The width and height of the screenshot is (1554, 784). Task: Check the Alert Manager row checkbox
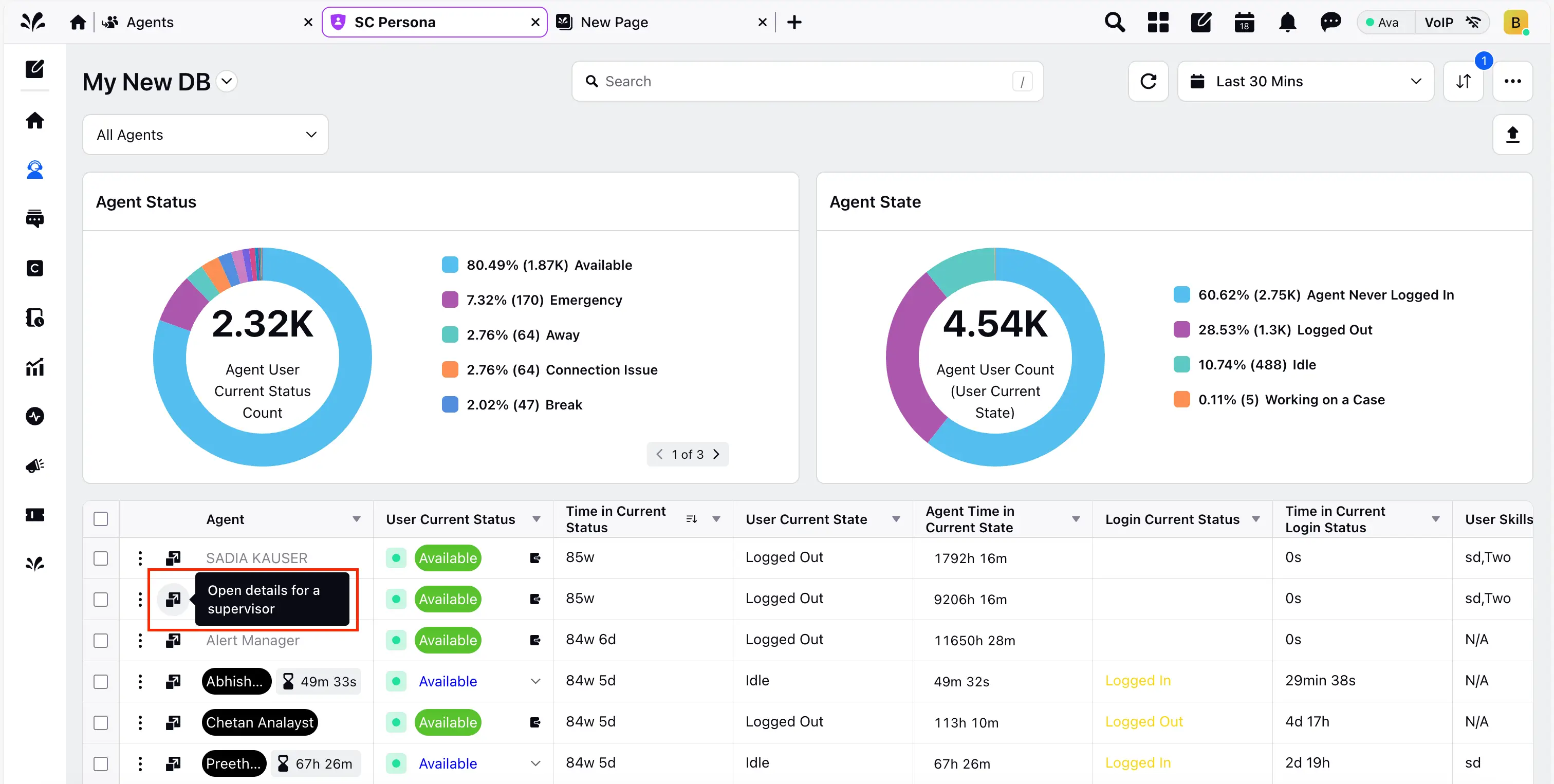101,641
